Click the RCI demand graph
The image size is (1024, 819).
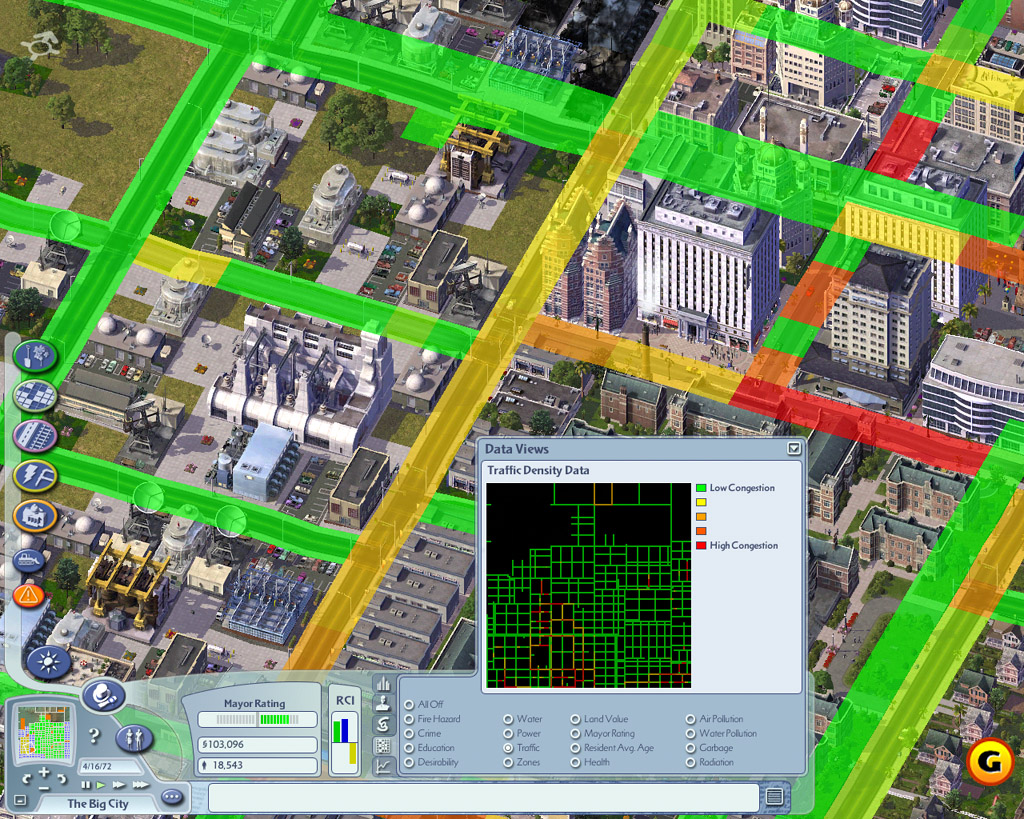pos(345,742)
